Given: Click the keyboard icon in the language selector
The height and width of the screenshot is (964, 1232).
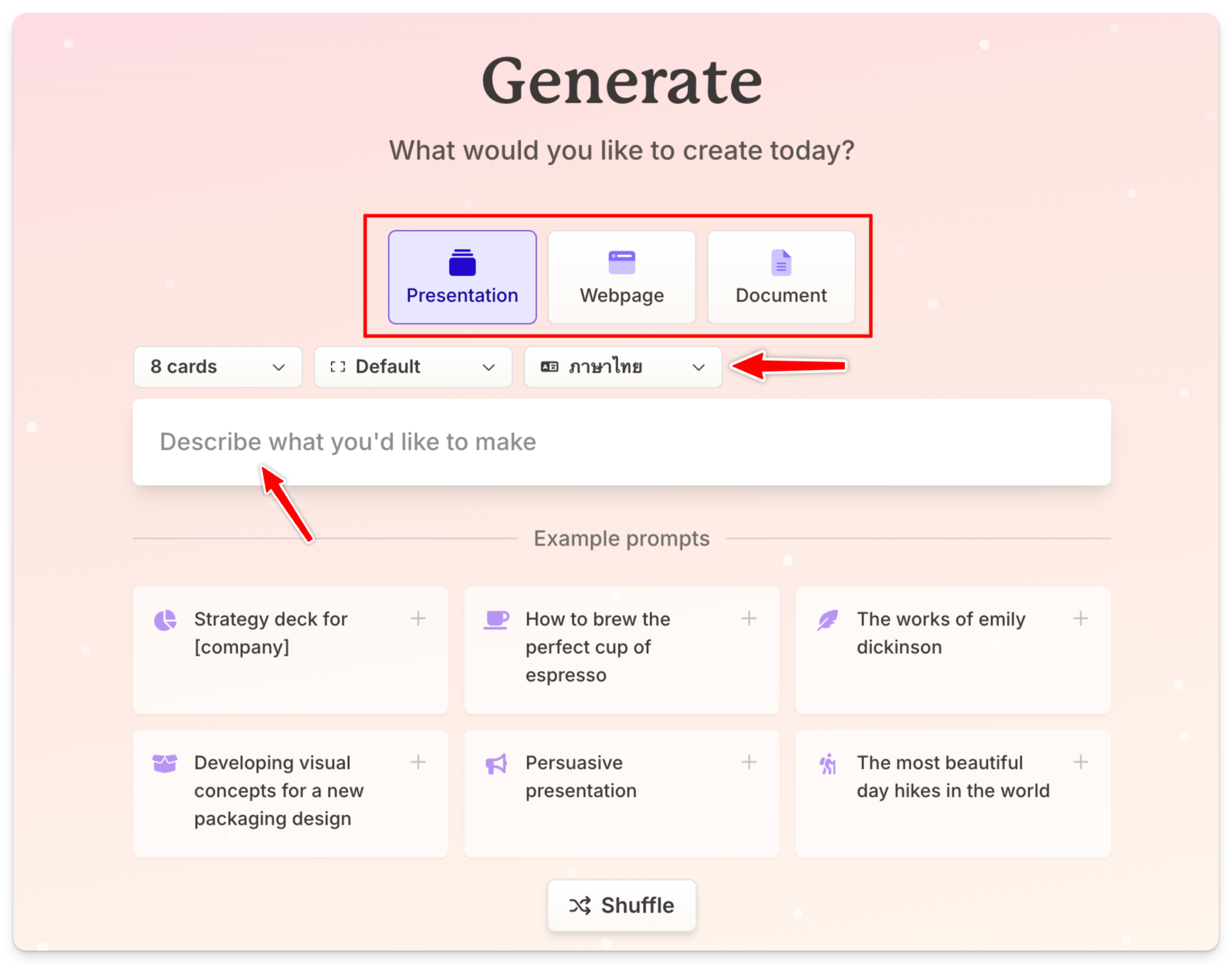Looking at the screenshot, I should (549, 366).
